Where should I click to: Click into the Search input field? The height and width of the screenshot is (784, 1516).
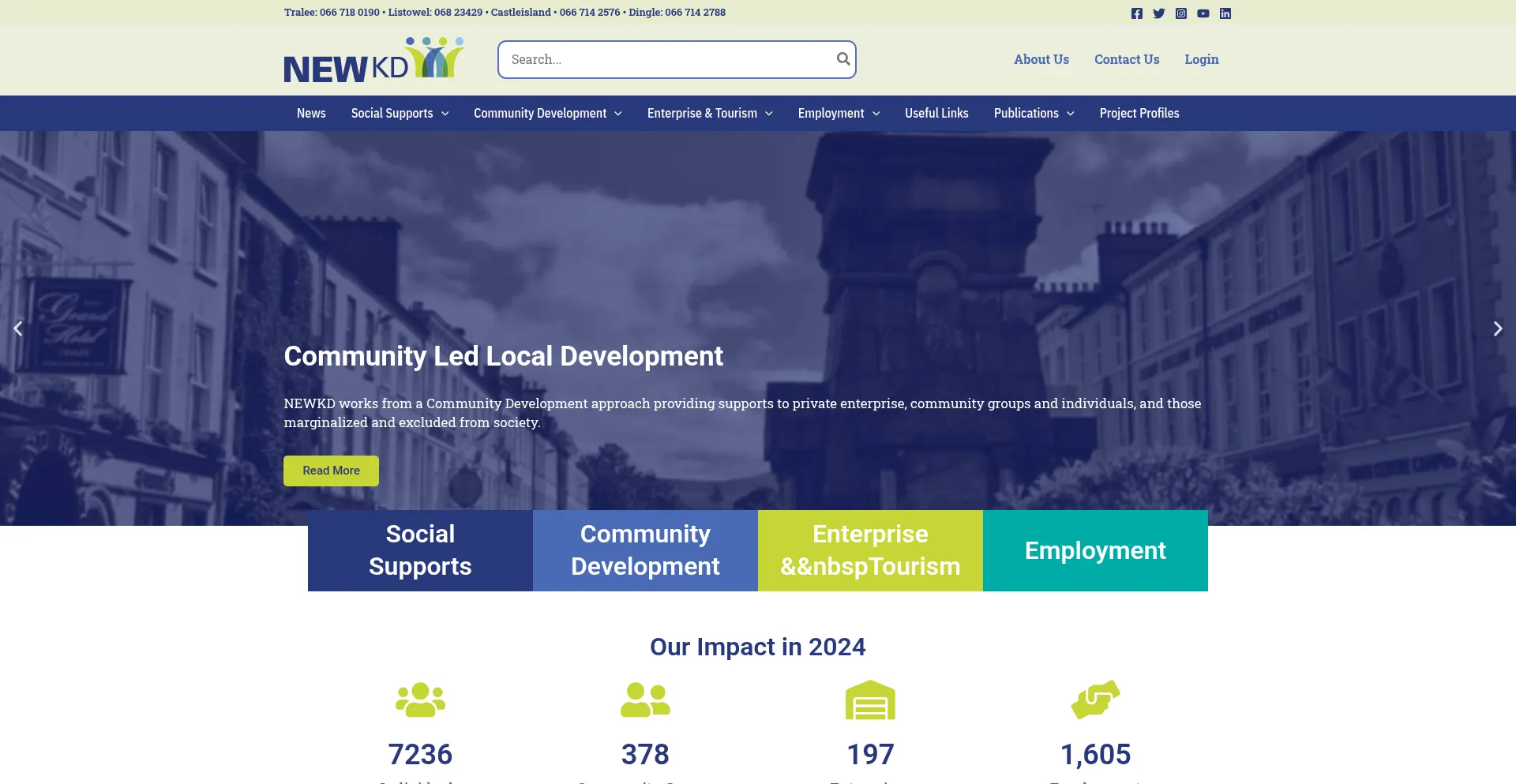click(x=667, y=60)
